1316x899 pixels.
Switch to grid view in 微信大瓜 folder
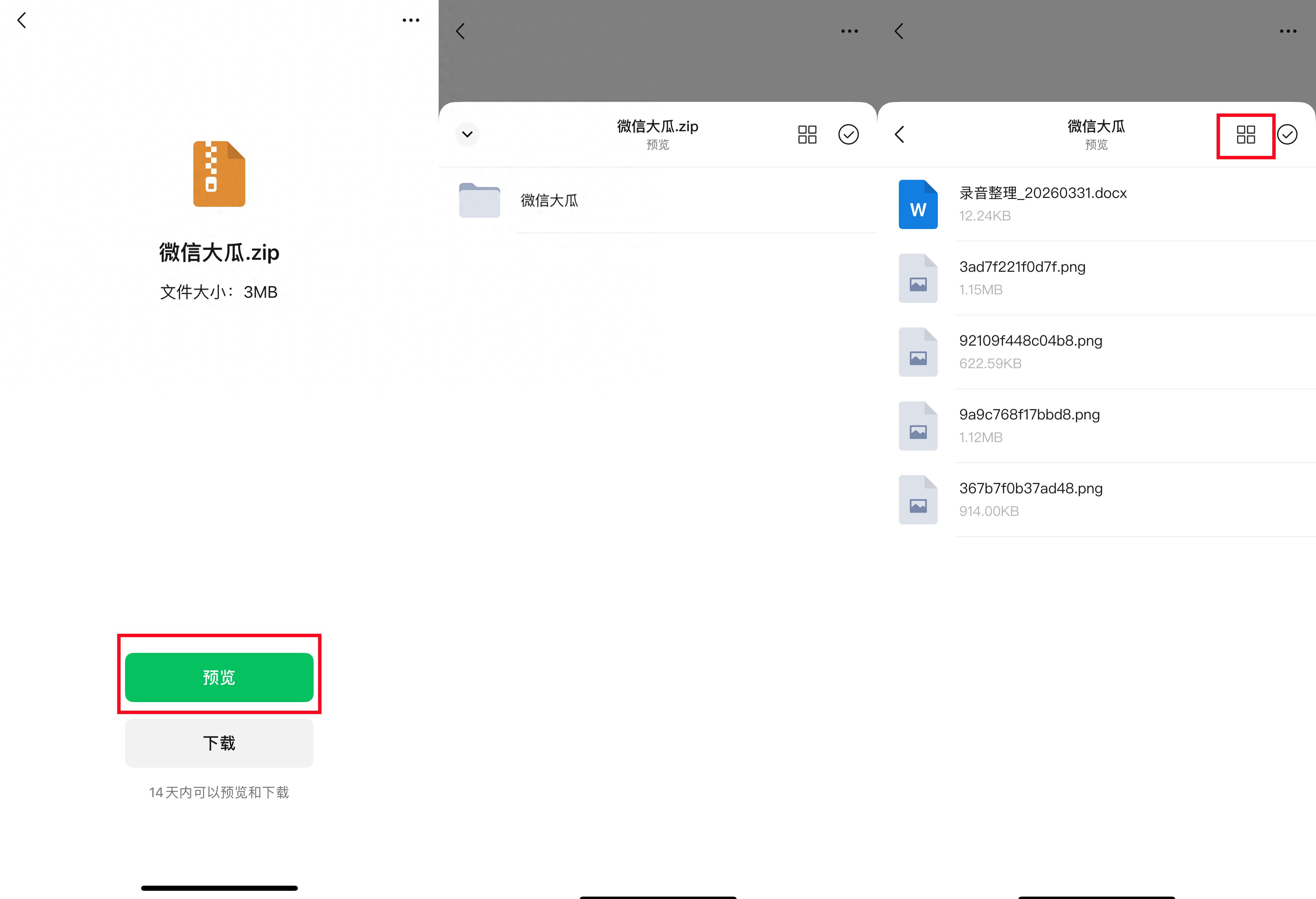(1245, 134)
